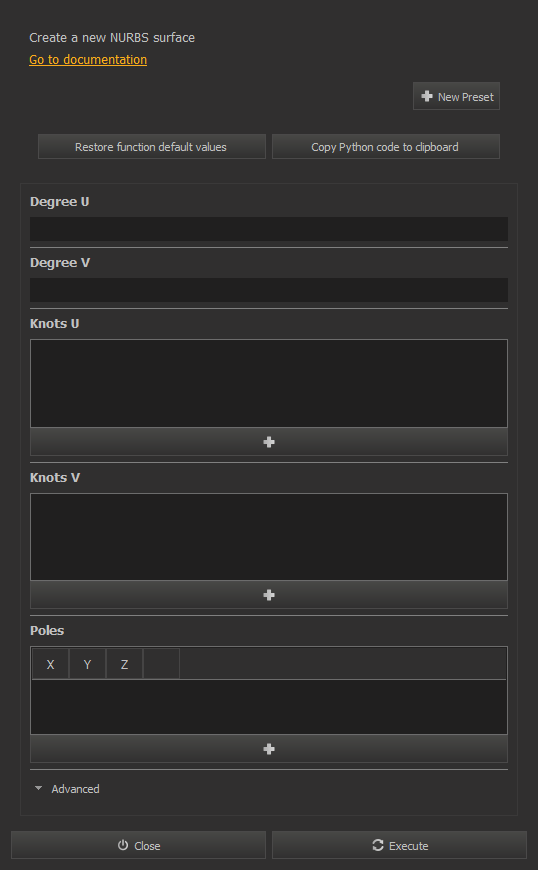Focus the Degree V input field
The width and height of the screenshot is (538, 870).
[x=268, y=290]
